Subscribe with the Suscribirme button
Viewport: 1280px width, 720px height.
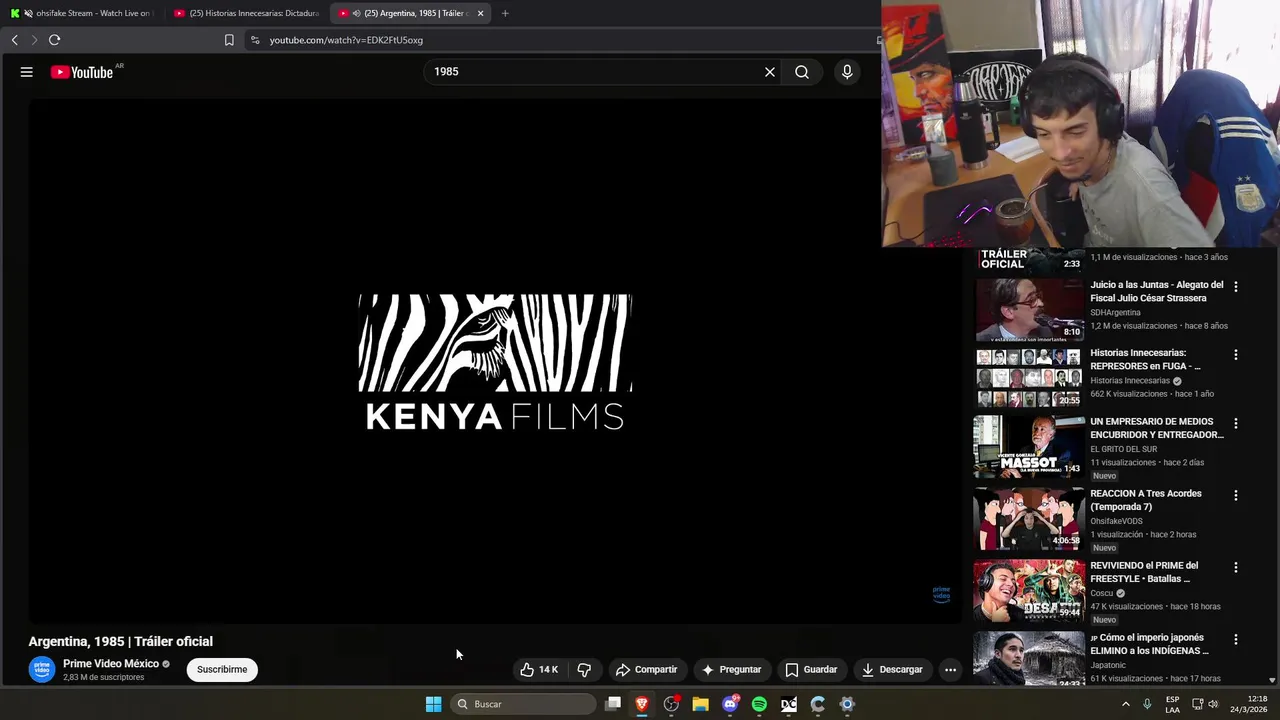[x=222, y=670]
